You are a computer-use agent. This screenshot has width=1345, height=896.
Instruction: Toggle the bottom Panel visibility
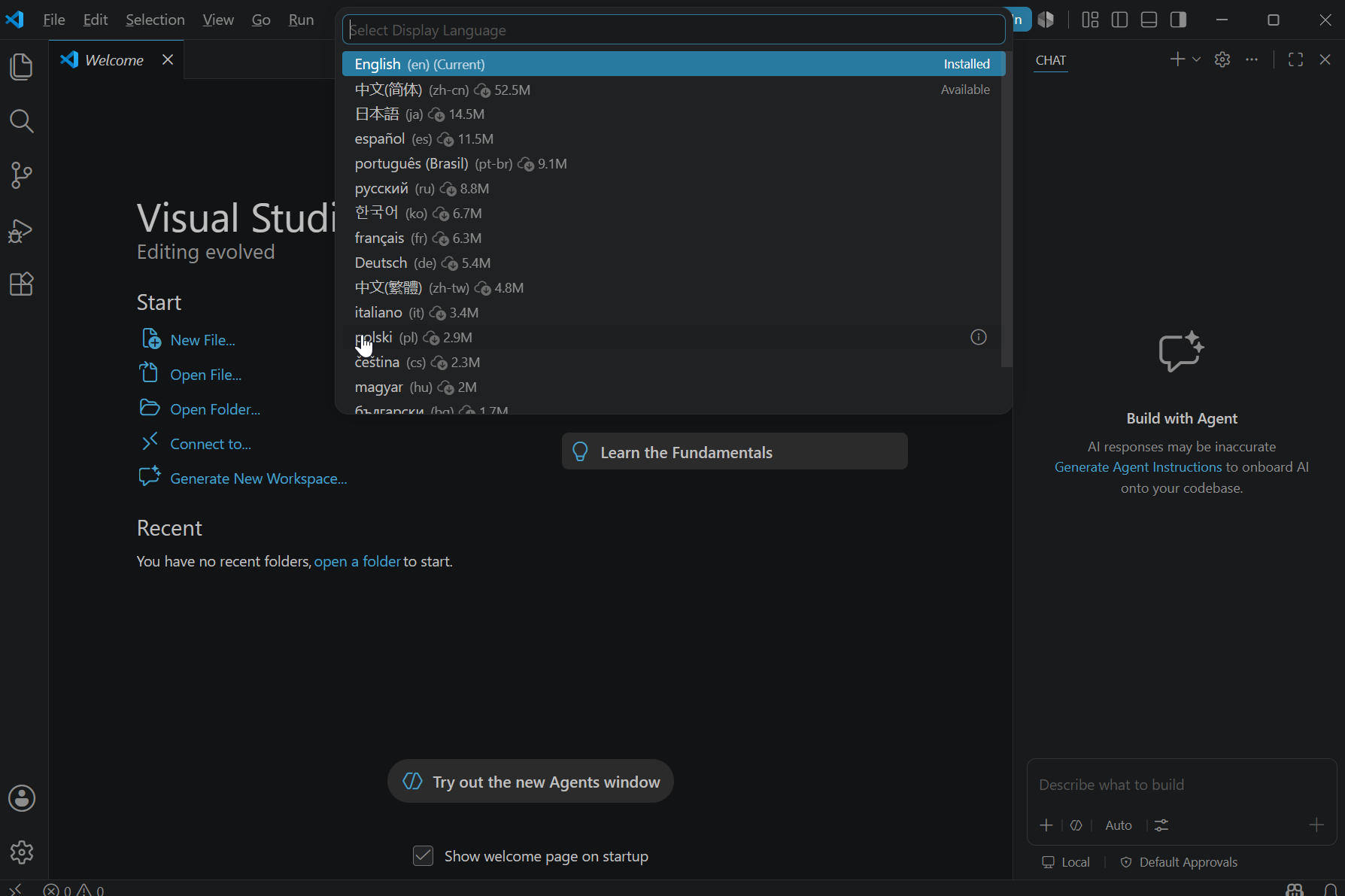pos(1149,20)
